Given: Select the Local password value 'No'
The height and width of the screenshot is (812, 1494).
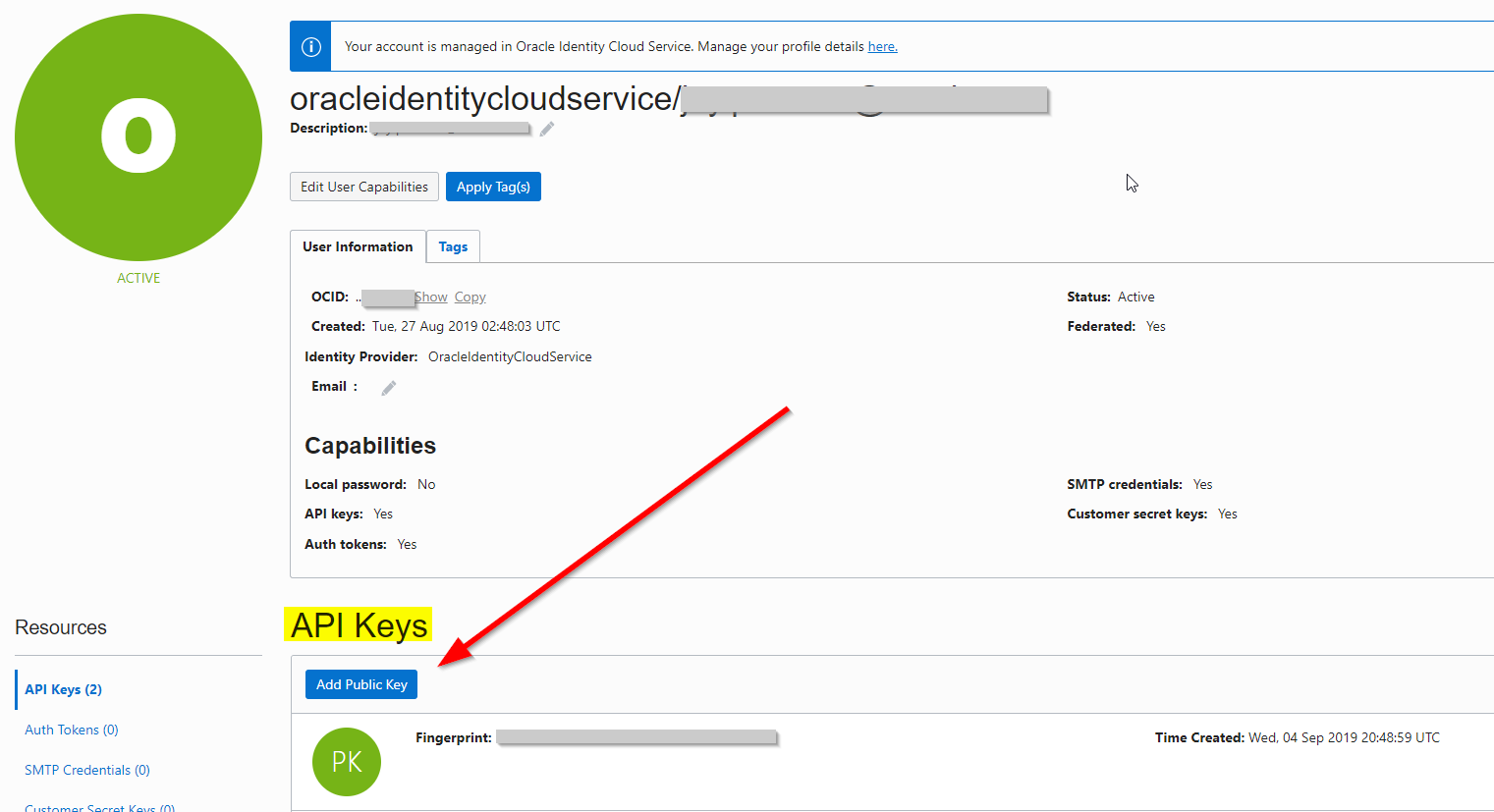Looking at the screenshot, I should [426, 484].
